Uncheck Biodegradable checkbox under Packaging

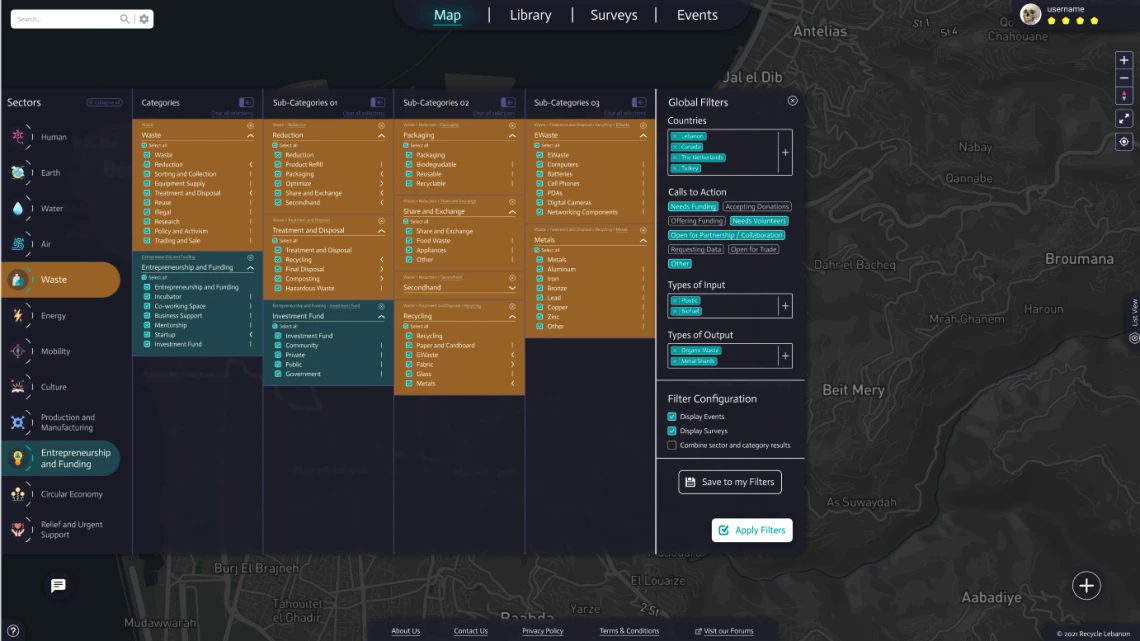[409, 164]
